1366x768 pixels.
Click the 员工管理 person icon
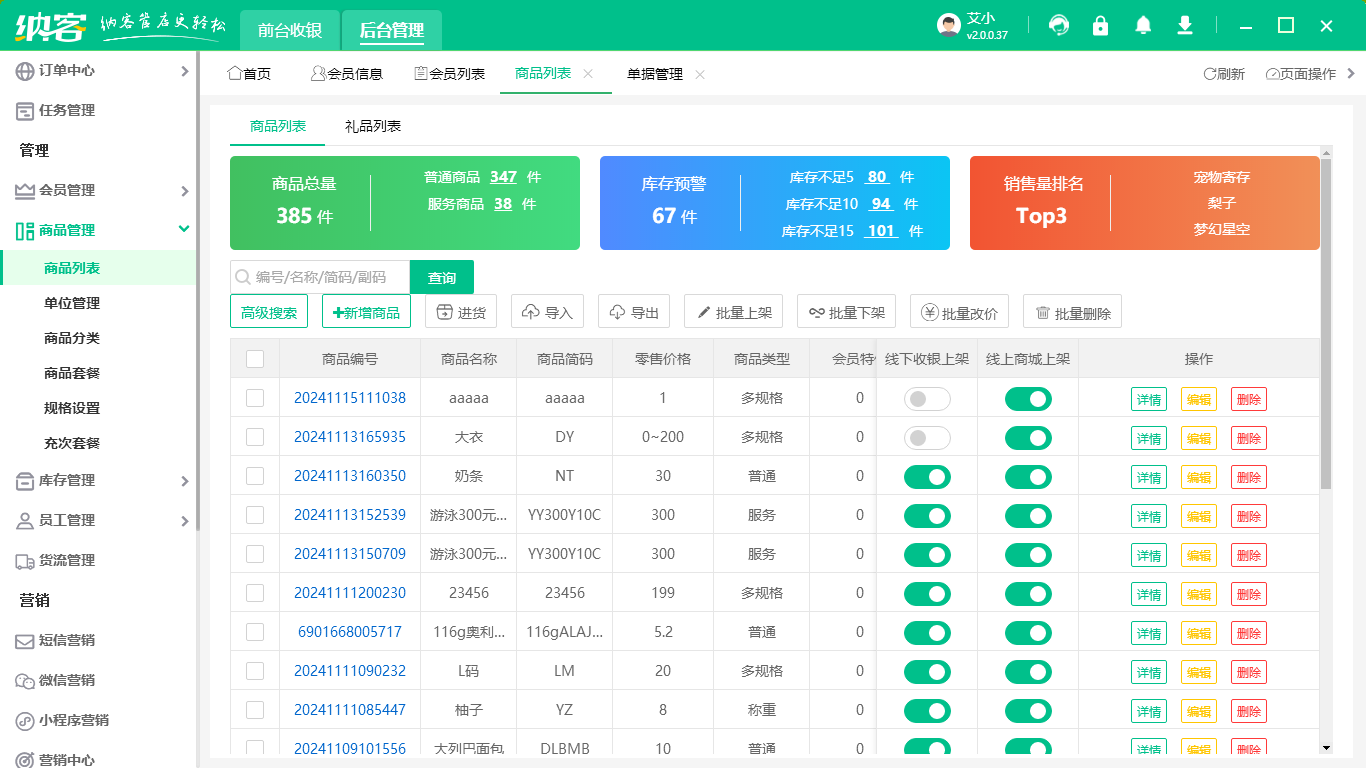click(25, 521)
